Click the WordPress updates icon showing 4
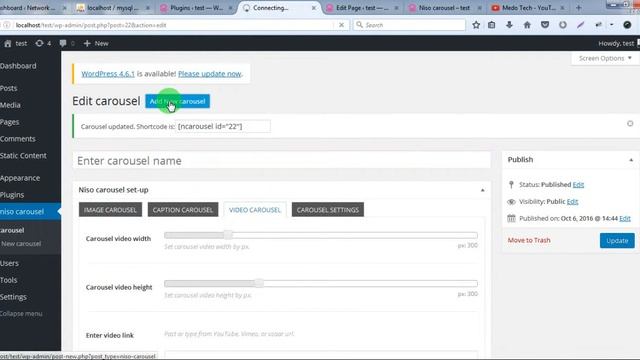The height and width of the screenshot is (360, 640). coord(43,43)
